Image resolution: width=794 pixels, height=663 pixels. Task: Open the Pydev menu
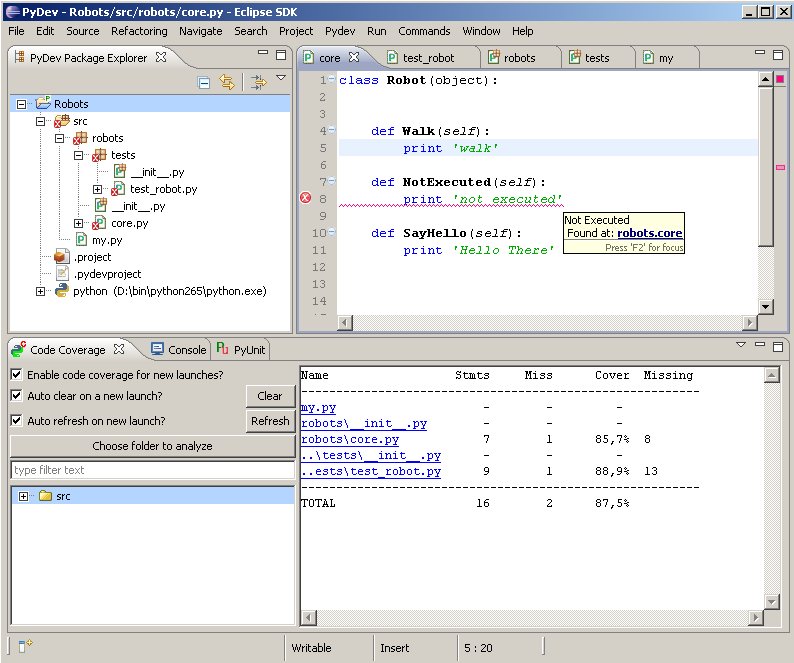tap(340, 31)
